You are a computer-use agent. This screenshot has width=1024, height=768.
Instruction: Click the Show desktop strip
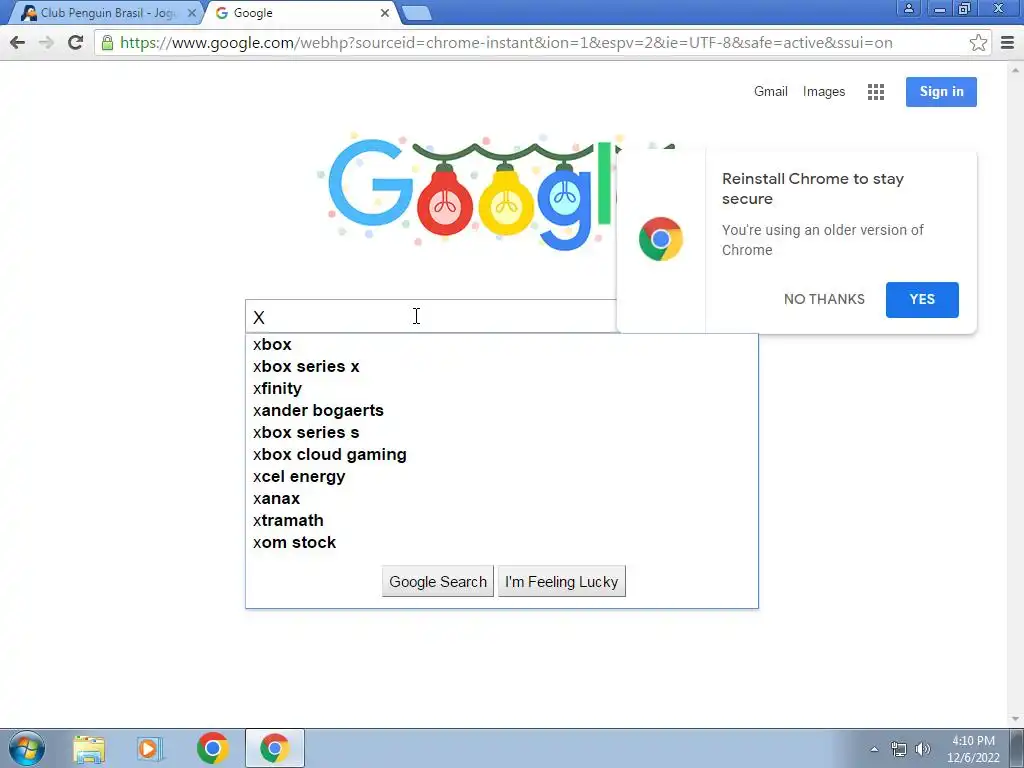(1017, 748)
